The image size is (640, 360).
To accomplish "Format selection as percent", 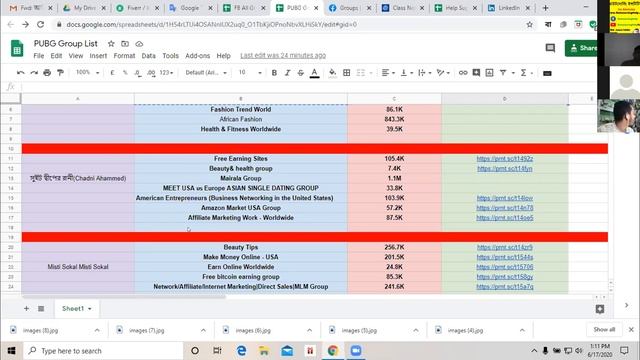I will click(125, 73).
